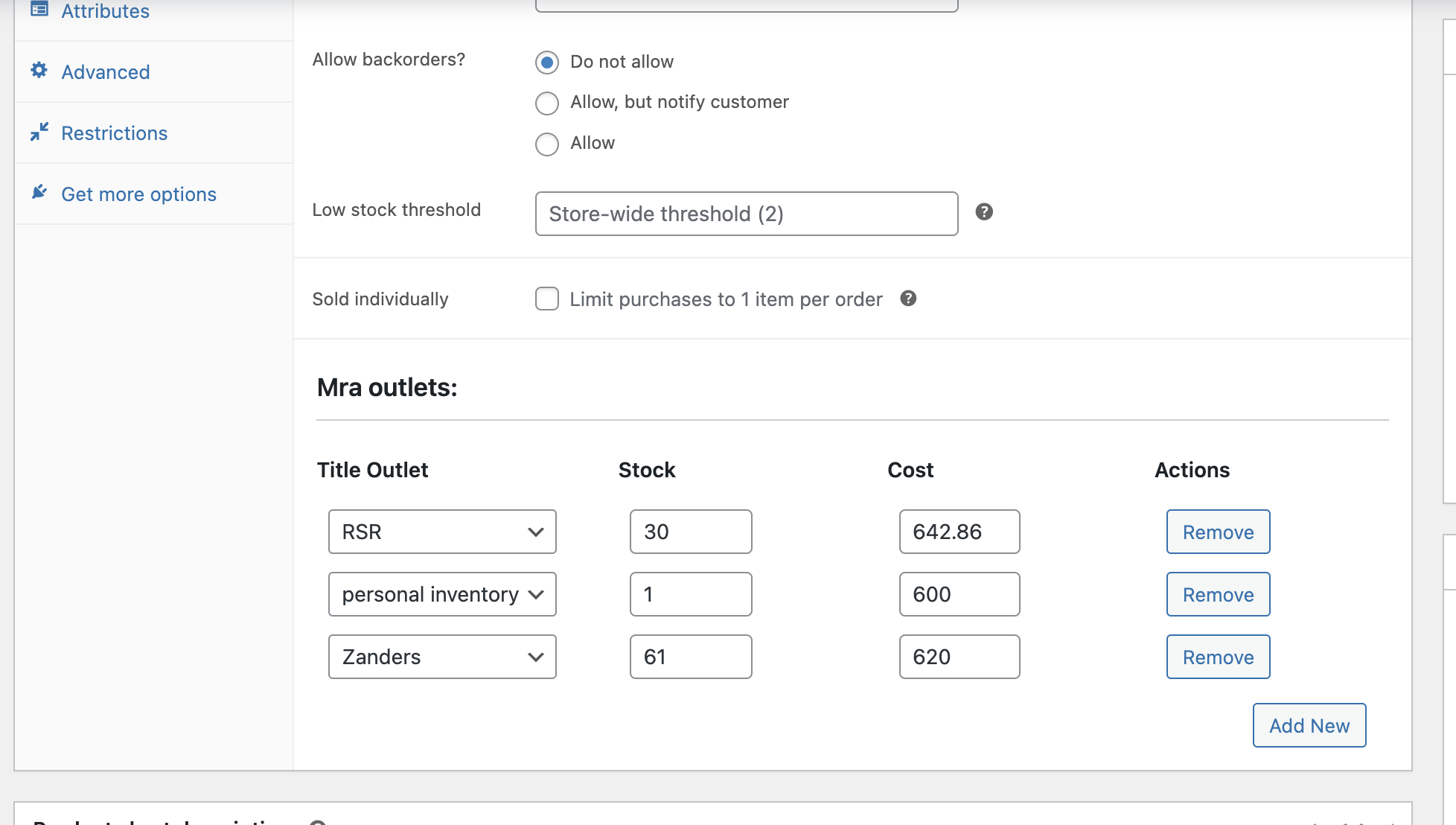The height and width of the screenshot is (825, 1456).
Task: Remove the Zanders outlet row
Action: point(1218,657)
